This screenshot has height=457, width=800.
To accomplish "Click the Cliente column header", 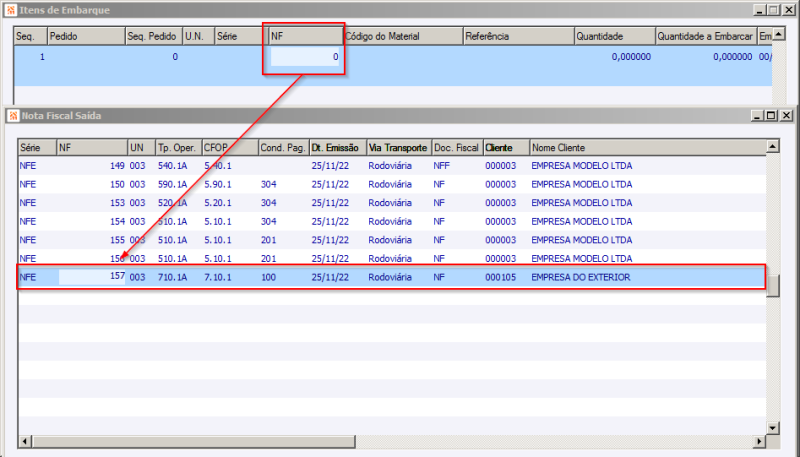I will point(506,147).
